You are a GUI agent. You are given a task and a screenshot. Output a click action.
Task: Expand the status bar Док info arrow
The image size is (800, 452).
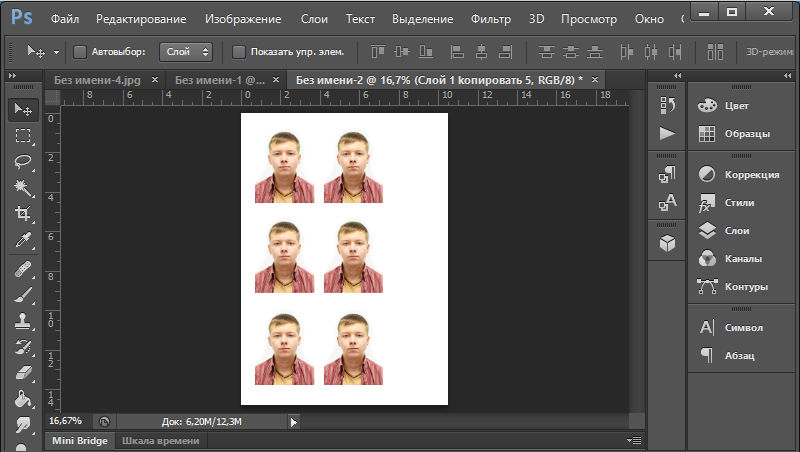click(x=293, y=422)
